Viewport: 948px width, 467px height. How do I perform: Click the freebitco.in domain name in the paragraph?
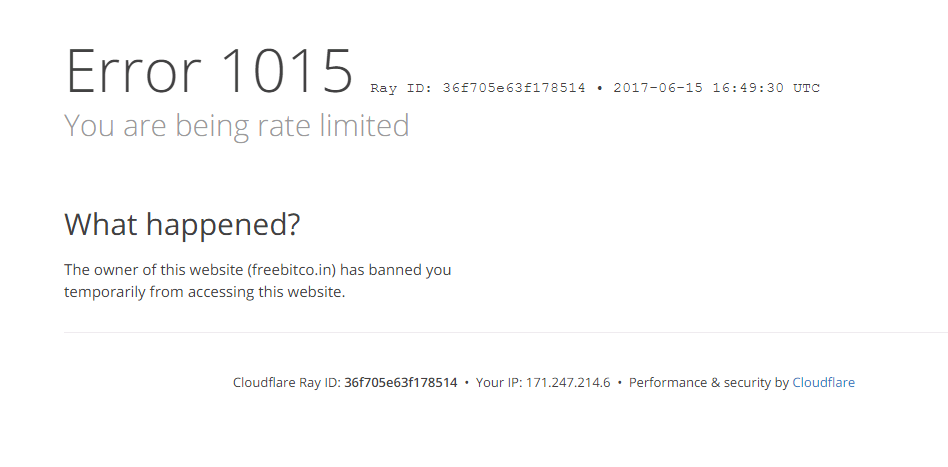coord(292,270)
